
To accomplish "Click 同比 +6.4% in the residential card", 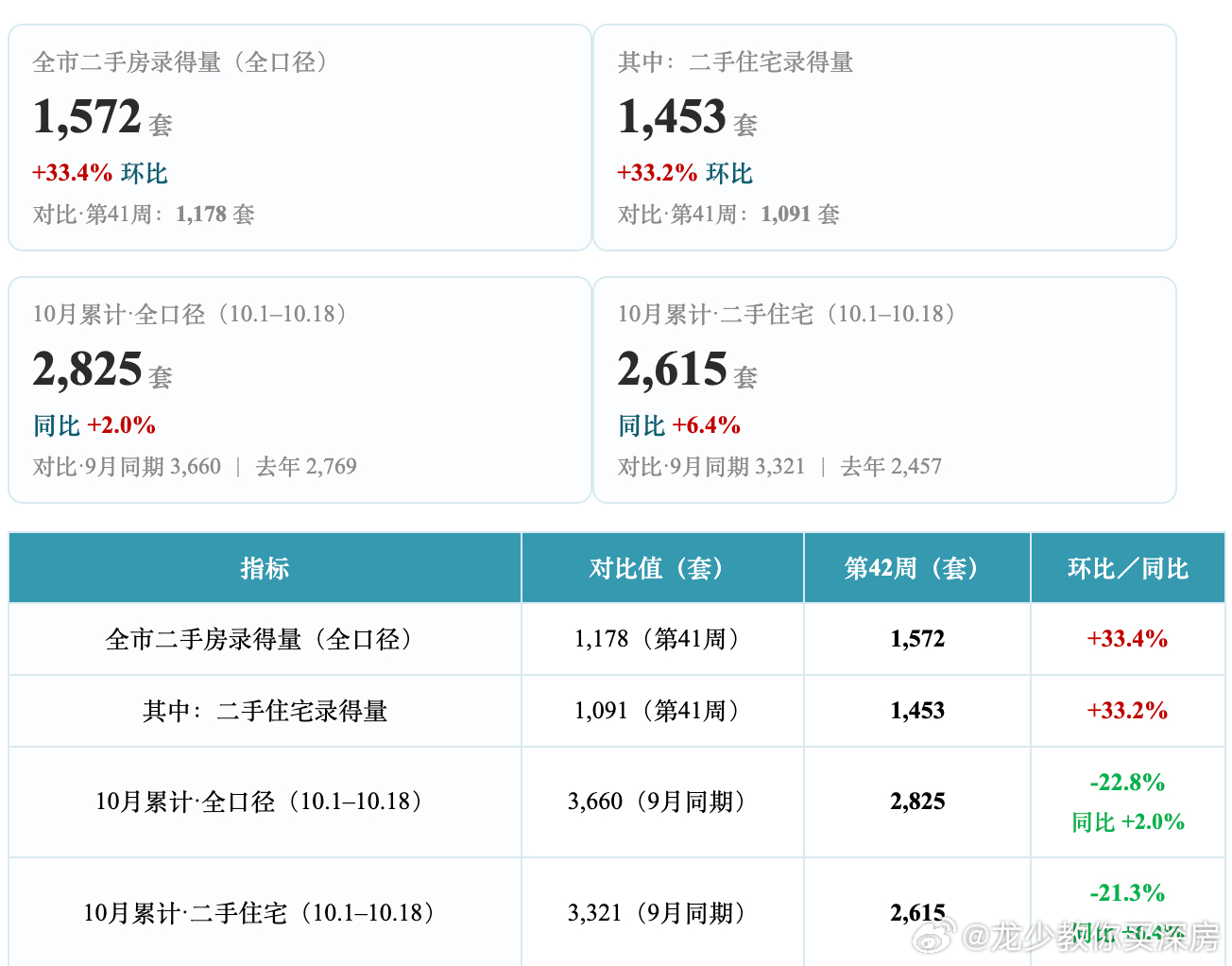I will point(679,425).
